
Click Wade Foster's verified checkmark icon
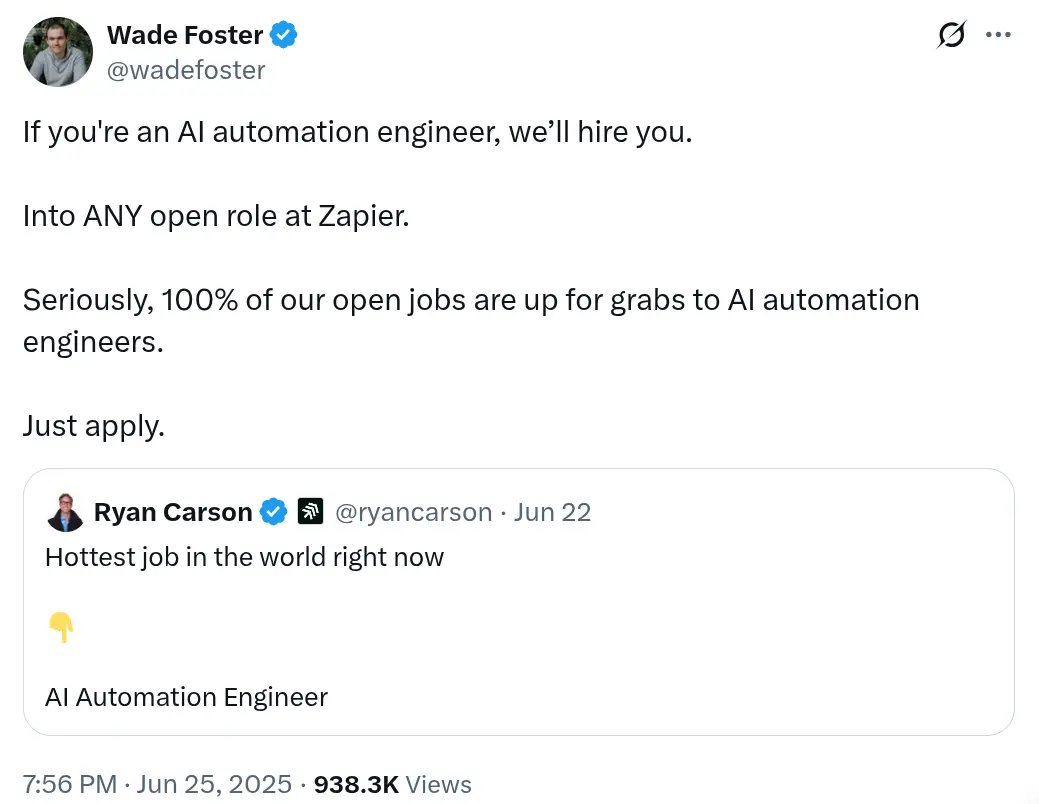(x=283, y=34)
